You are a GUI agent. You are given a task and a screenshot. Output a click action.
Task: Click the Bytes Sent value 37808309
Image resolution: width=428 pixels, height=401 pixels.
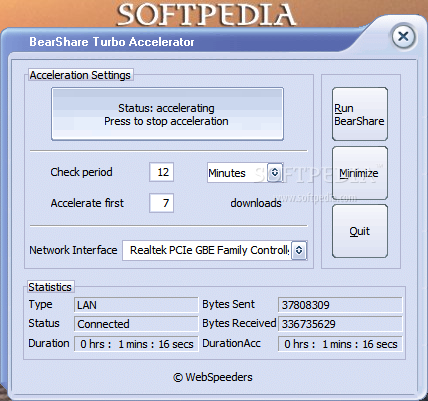pyautogui.click(x=340, y=305)
